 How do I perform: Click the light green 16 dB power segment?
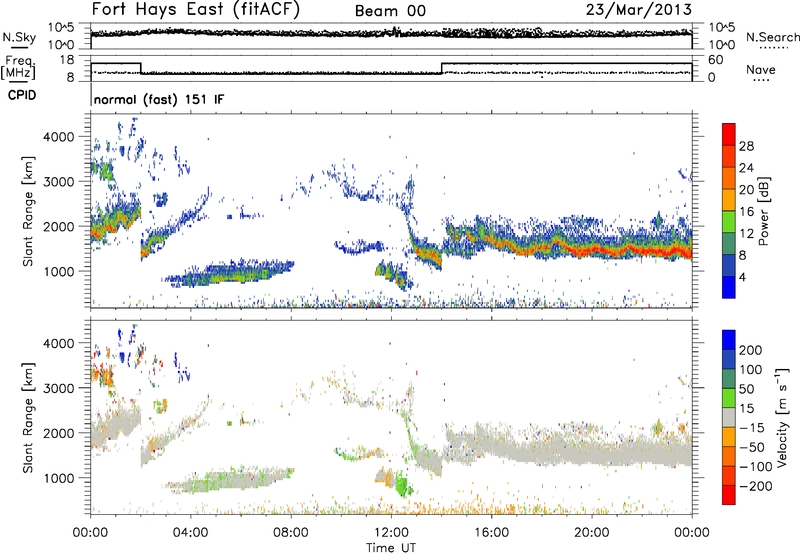[x=729, y=221]
